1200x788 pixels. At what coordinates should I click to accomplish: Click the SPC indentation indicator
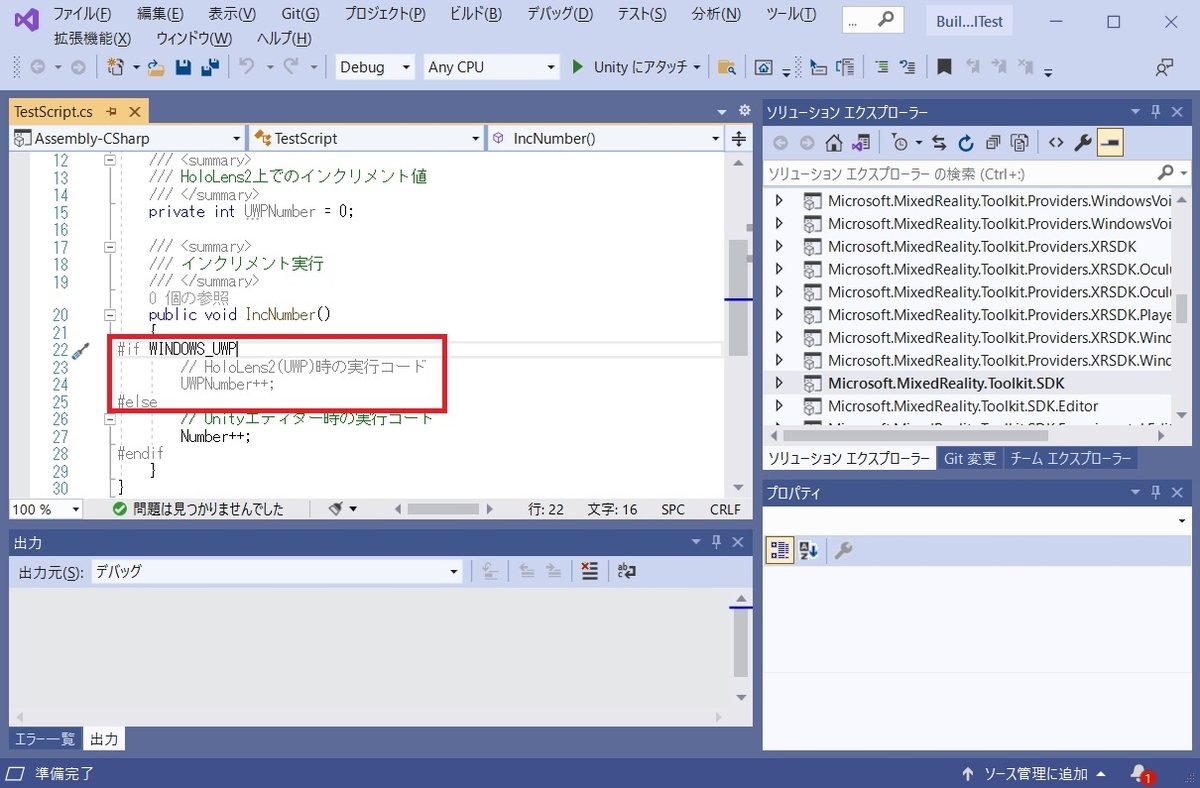click(673, 509)
